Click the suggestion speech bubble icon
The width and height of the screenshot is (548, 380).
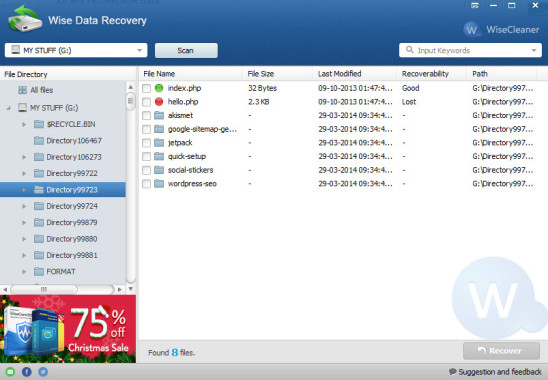coord(453,371)
